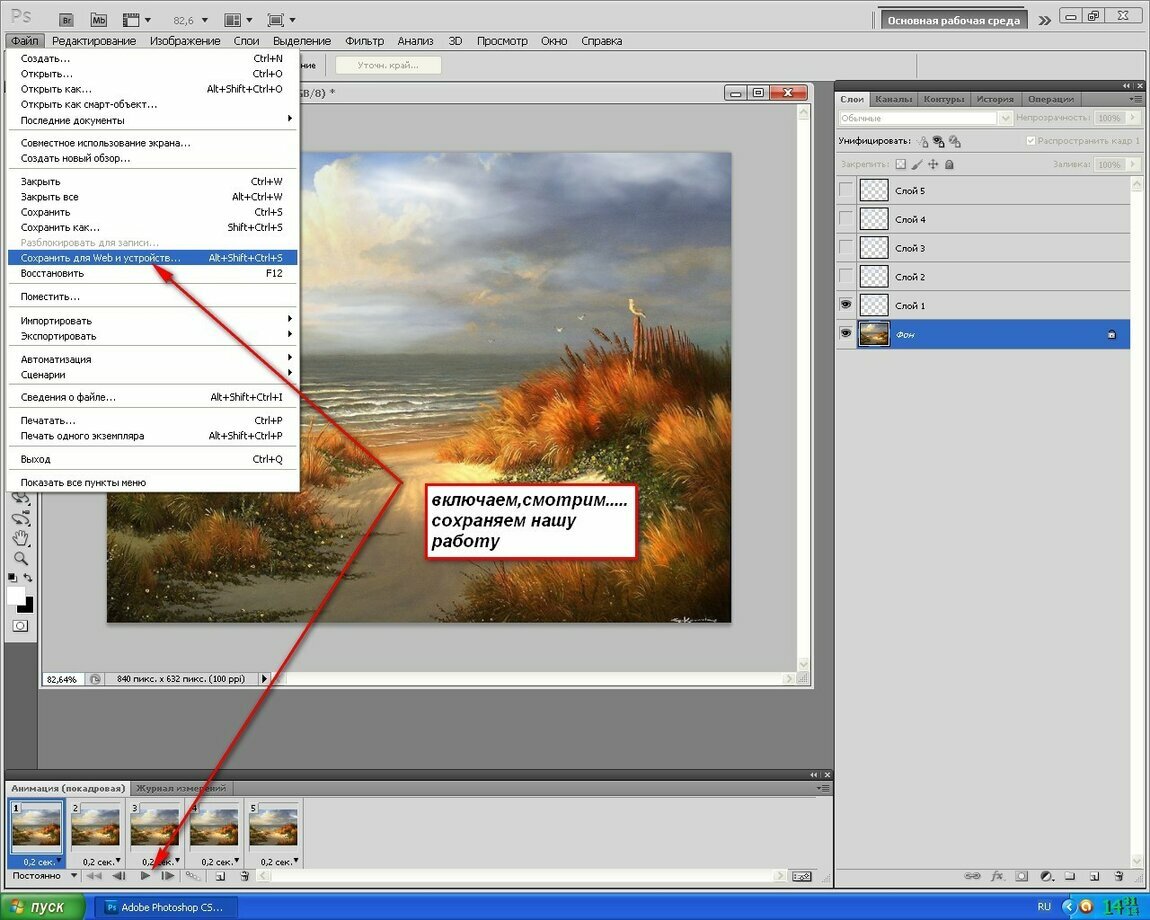Choose Печатать… menu entry
Viewport: 1150px width, 920px height.
click(x=152, y=420)
